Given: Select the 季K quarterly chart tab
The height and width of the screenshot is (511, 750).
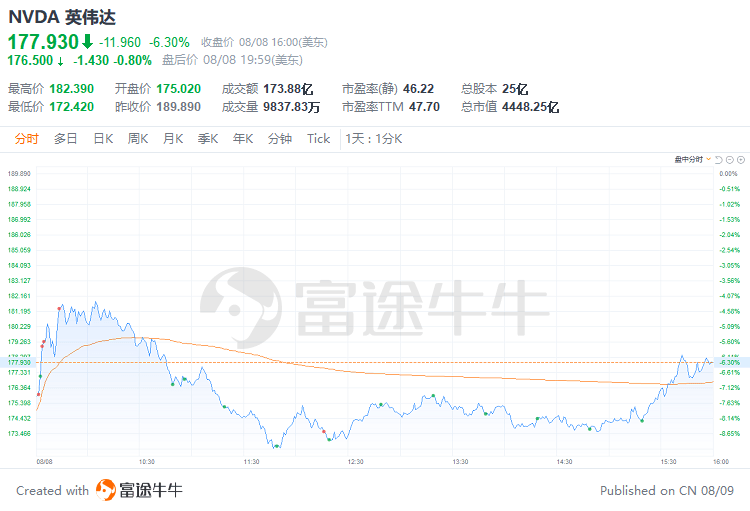Looking at the screenshot, I should [x=208, y=139].
